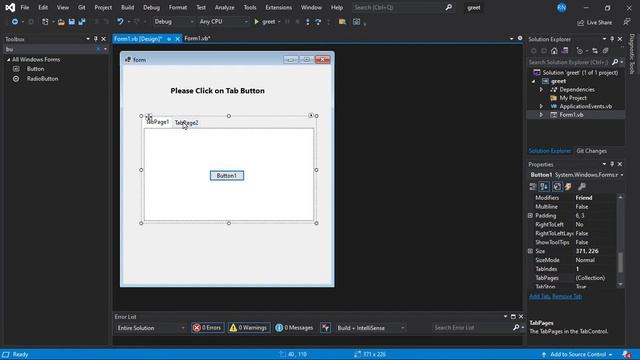Screen dimensions: 640x360
Task: Click the New Project toolbar icon
Action: [x=45, y=22]
